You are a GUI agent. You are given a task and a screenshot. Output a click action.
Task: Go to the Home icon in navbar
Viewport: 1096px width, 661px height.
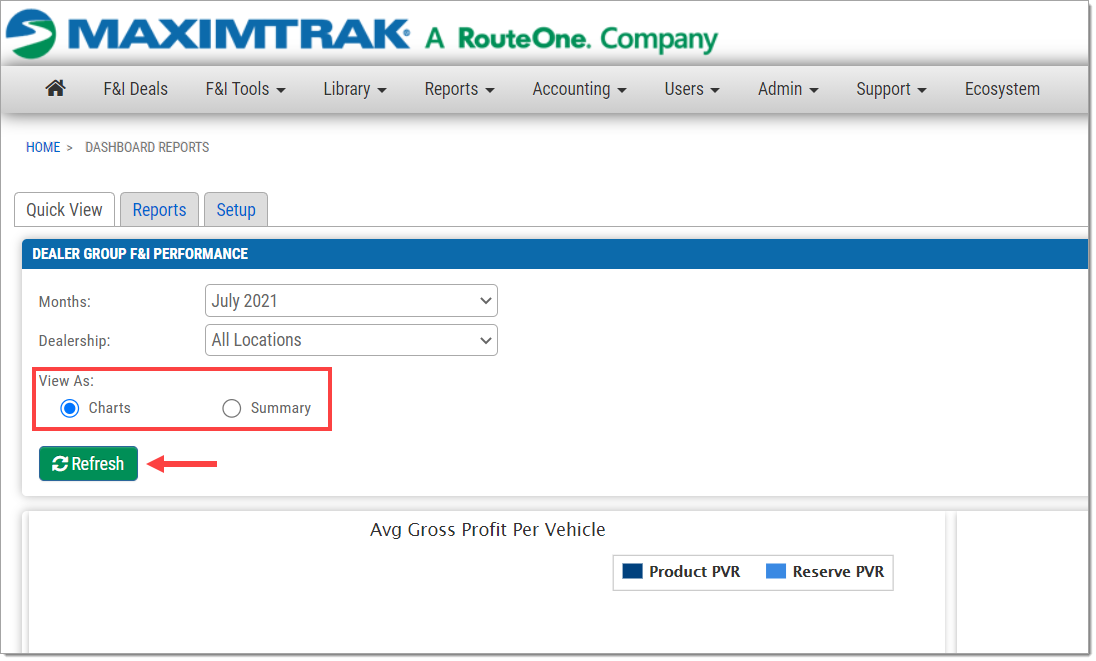click(55, 89)
